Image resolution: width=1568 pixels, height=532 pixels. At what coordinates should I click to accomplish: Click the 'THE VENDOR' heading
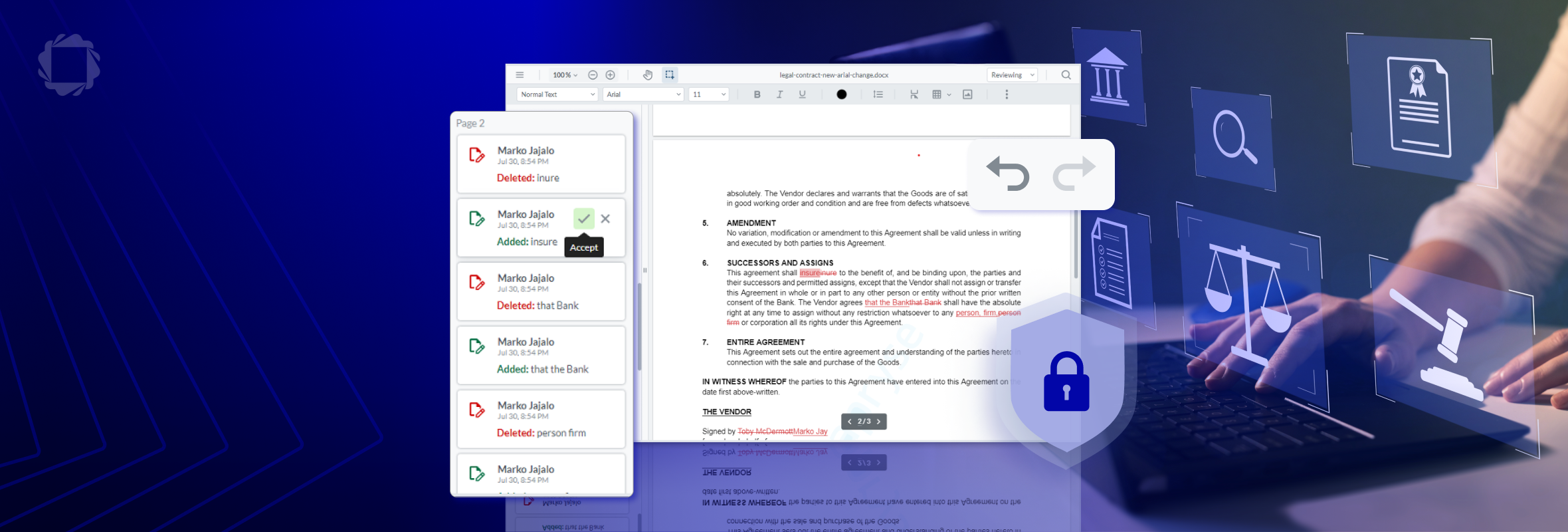click(727, 412)
